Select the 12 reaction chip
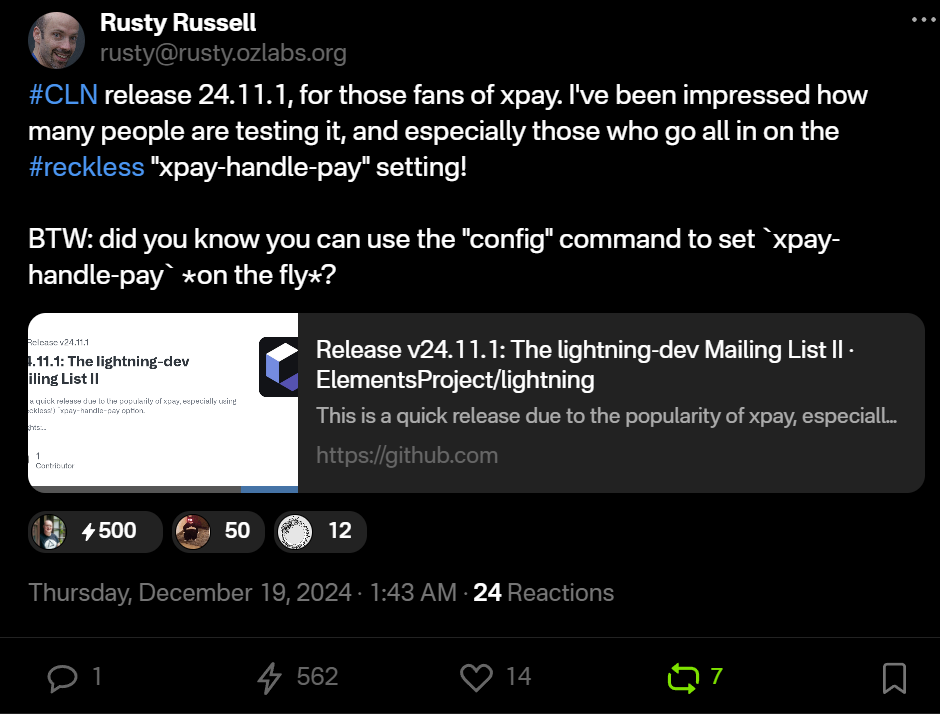Image resolution: width=940 pixels, height=714 pixels. tap(320, 531)
